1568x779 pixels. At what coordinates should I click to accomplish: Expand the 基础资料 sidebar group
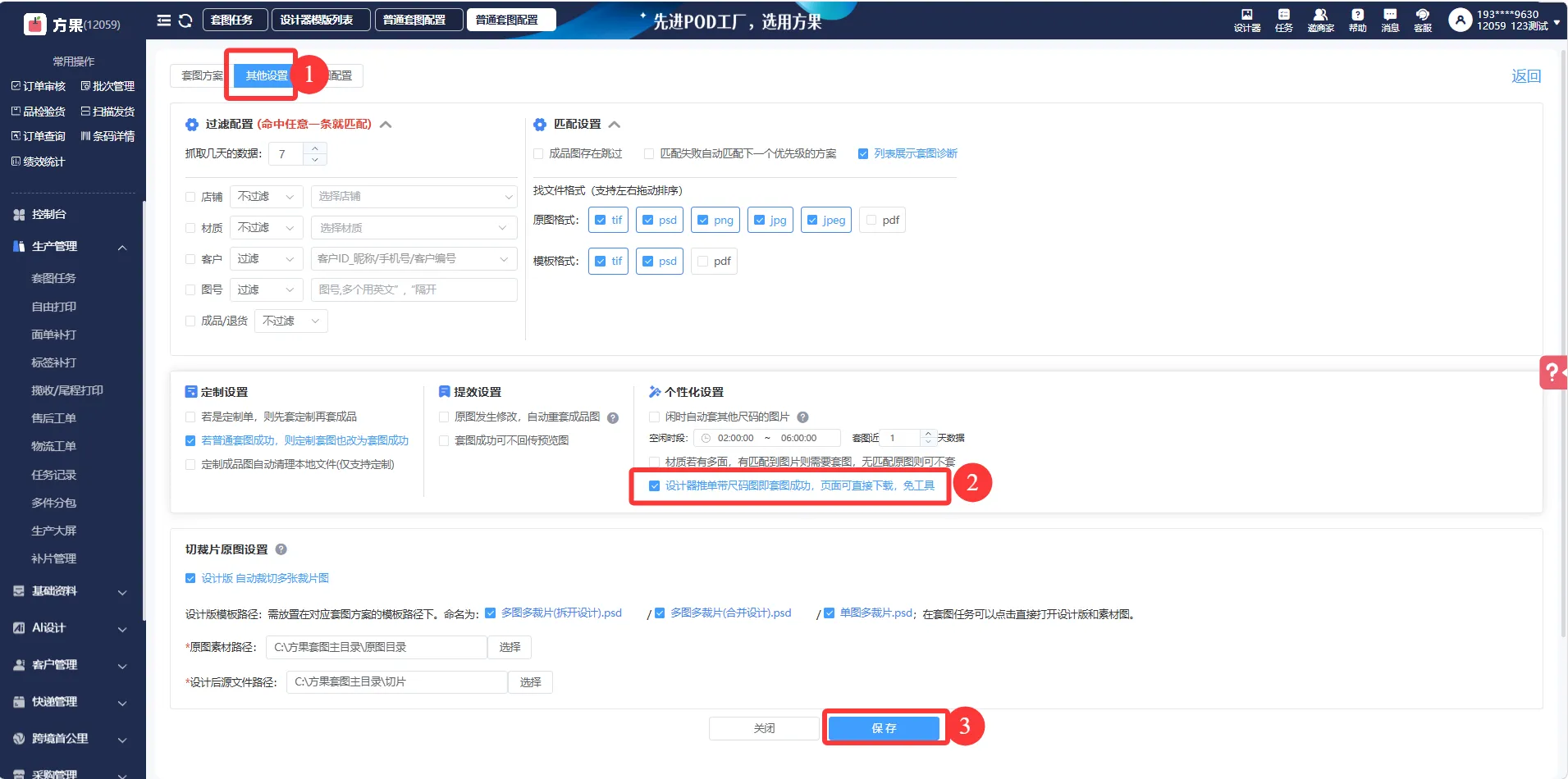point(122,592)
